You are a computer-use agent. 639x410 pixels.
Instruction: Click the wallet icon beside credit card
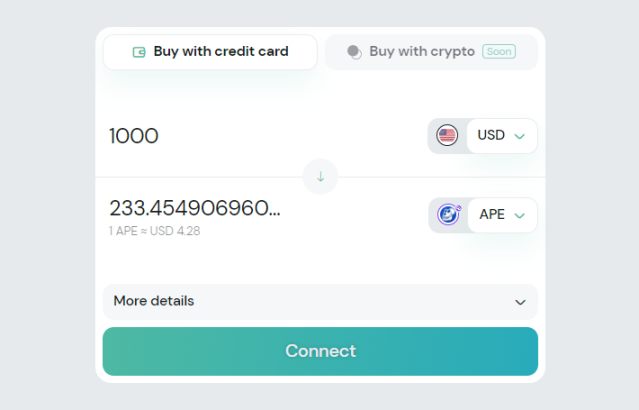[x=140, y=52]
